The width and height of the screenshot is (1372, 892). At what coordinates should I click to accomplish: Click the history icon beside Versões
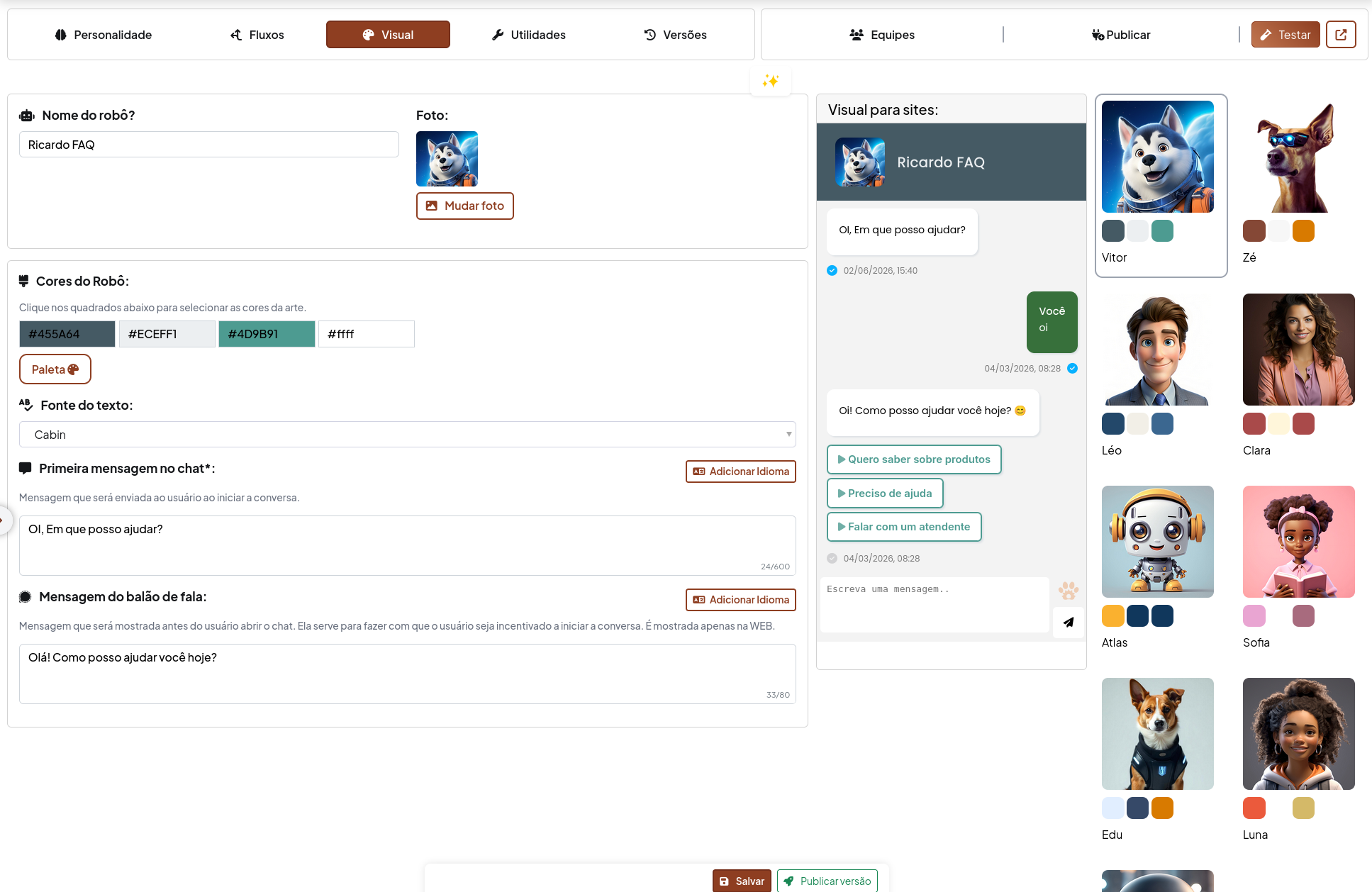(650, 35)
